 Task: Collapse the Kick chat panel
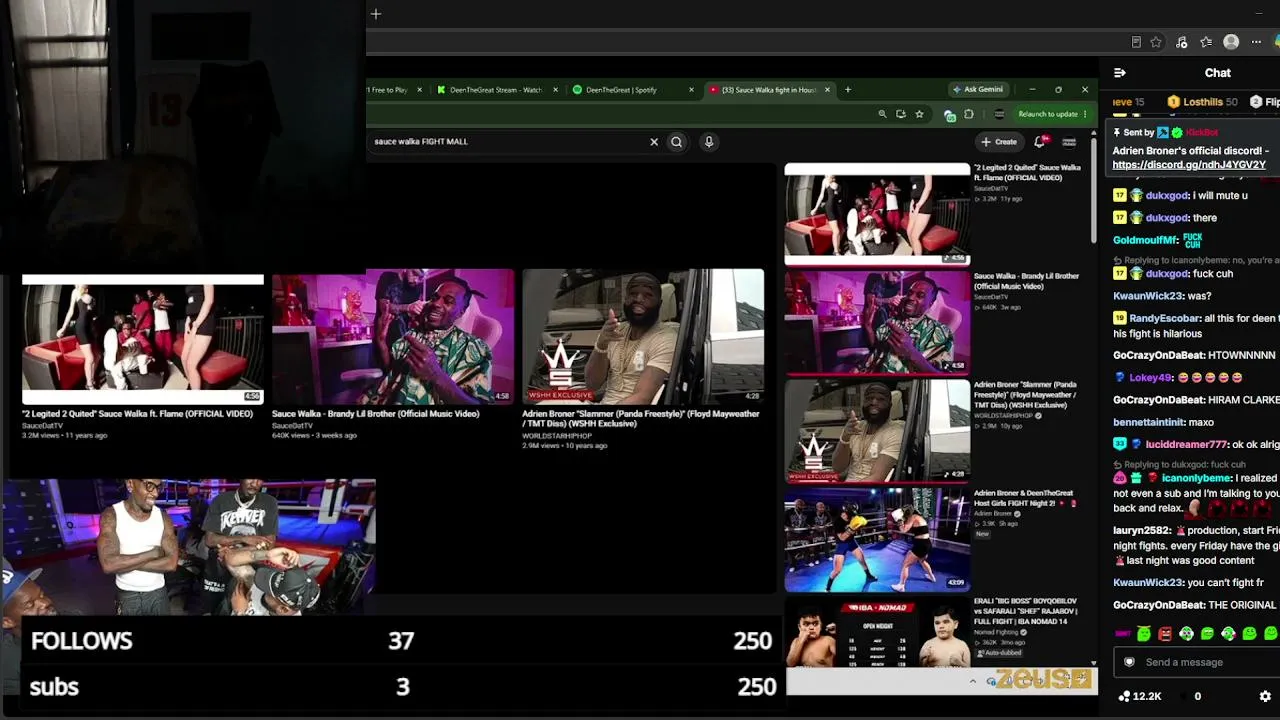tap(1120, 73)
